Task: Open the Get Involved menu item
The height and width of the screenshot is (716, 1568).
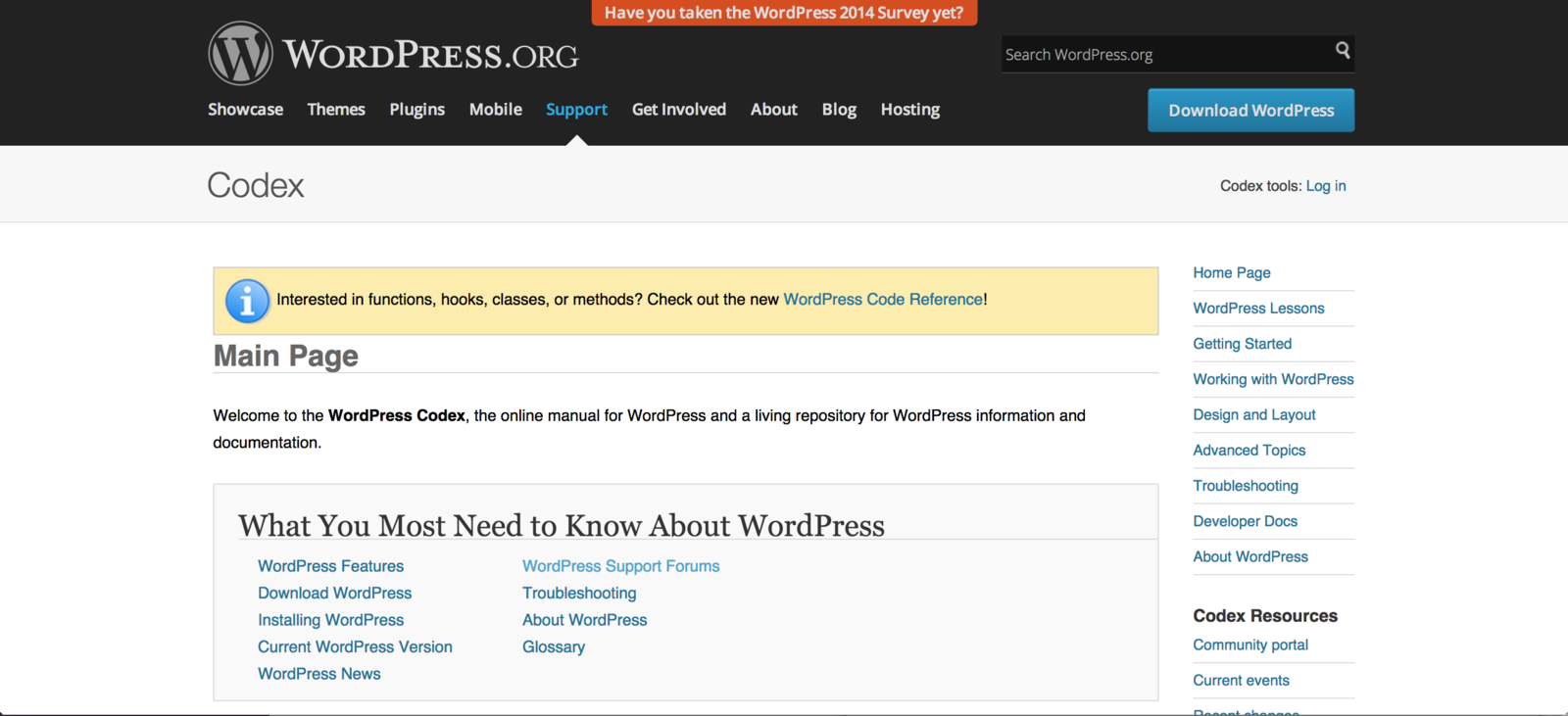Action: click(679, 110)
